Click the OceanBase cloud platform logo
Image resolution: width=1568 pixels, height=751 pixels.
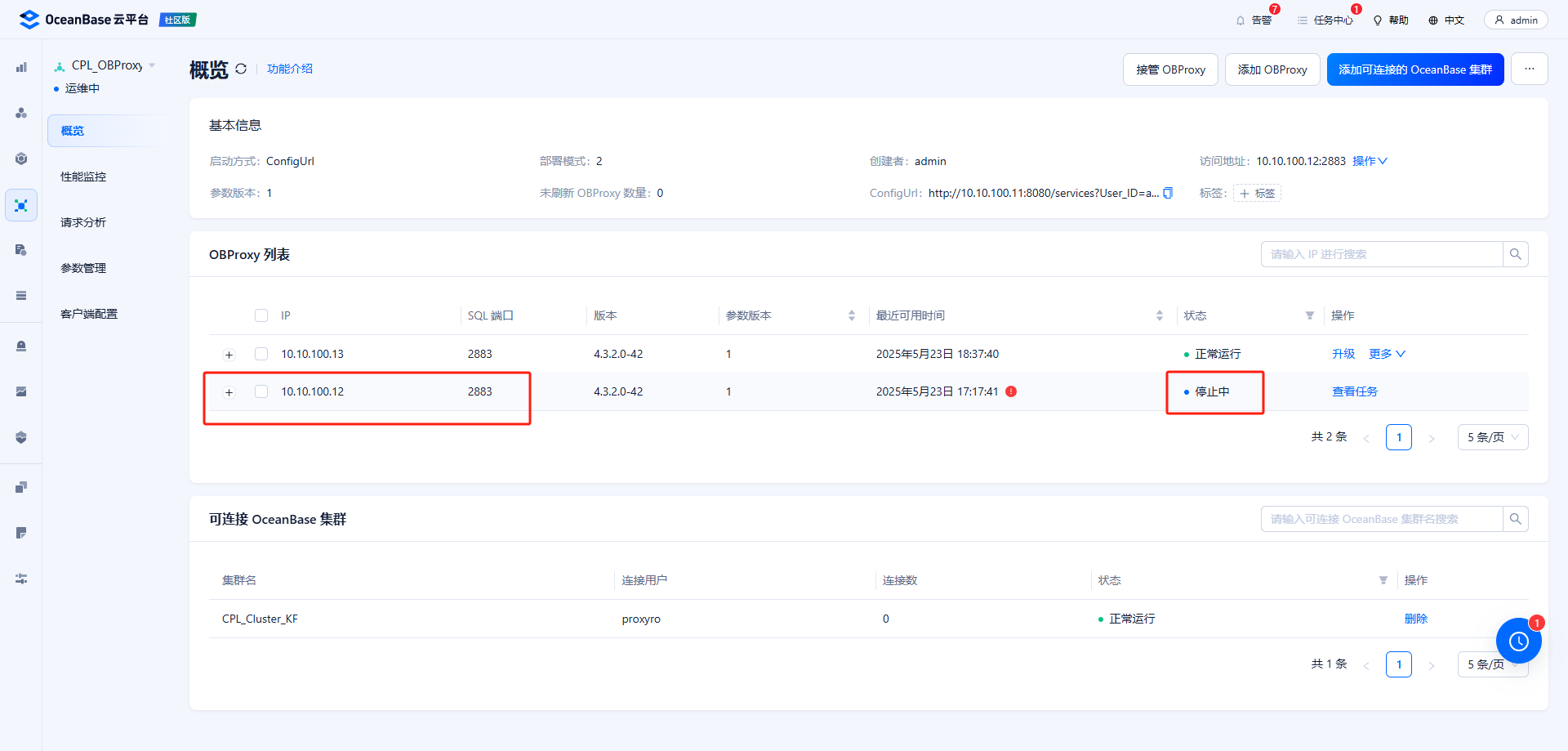(83, 20)
